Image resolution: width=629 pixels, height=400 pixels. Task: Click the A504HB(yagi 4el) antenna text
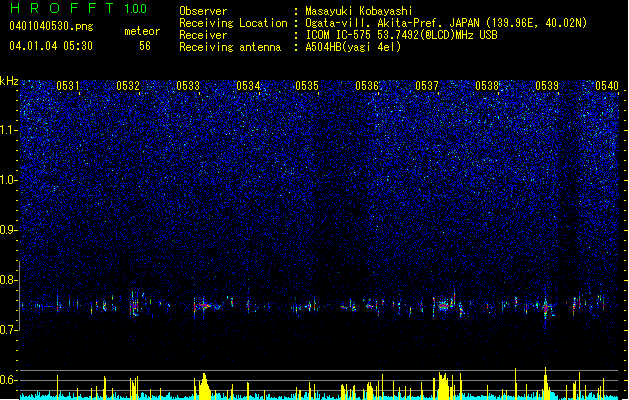(x=353, y=47)
